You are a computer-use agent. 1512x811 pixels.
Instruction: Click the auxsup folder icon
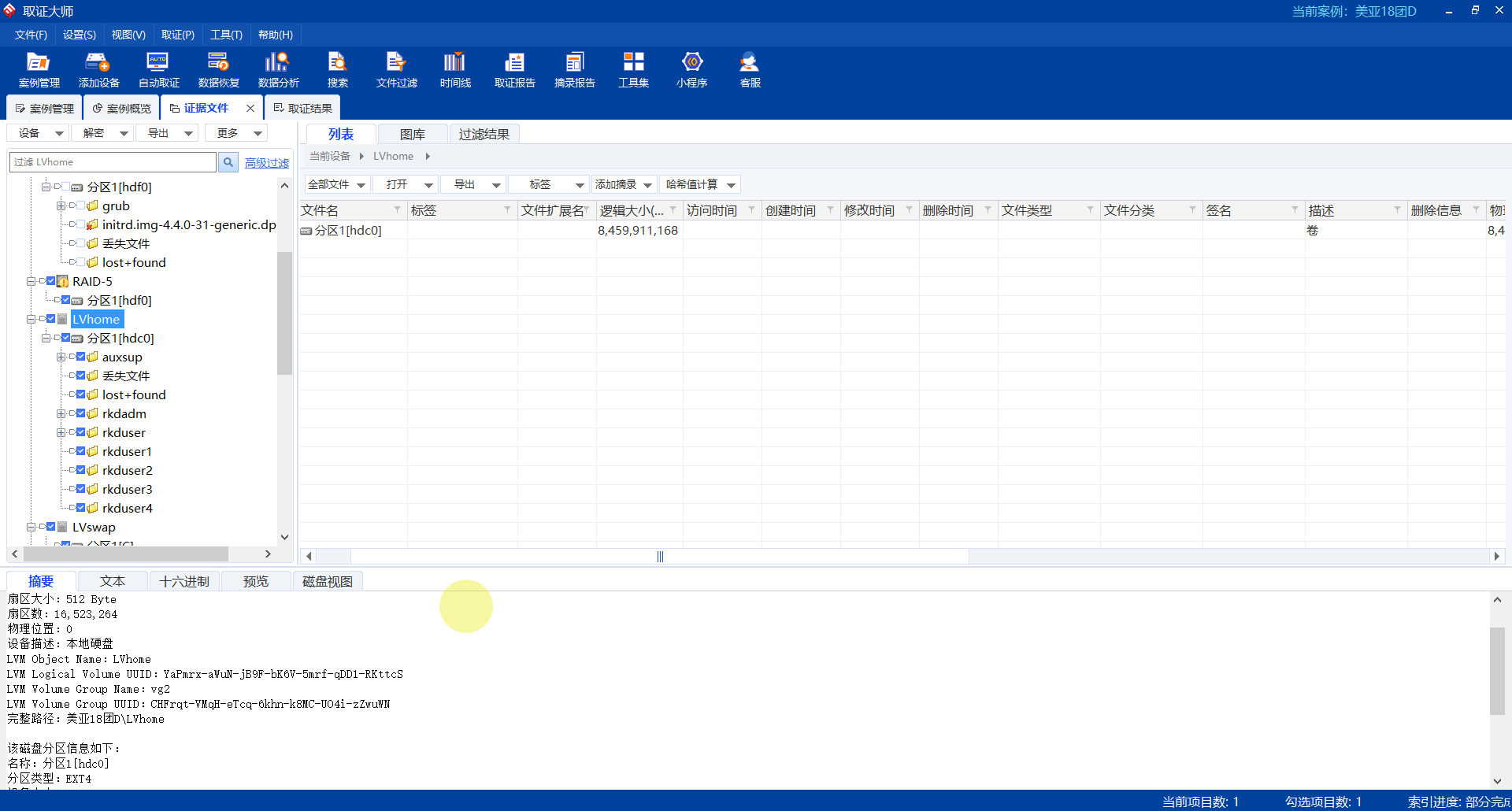(92, 357)
